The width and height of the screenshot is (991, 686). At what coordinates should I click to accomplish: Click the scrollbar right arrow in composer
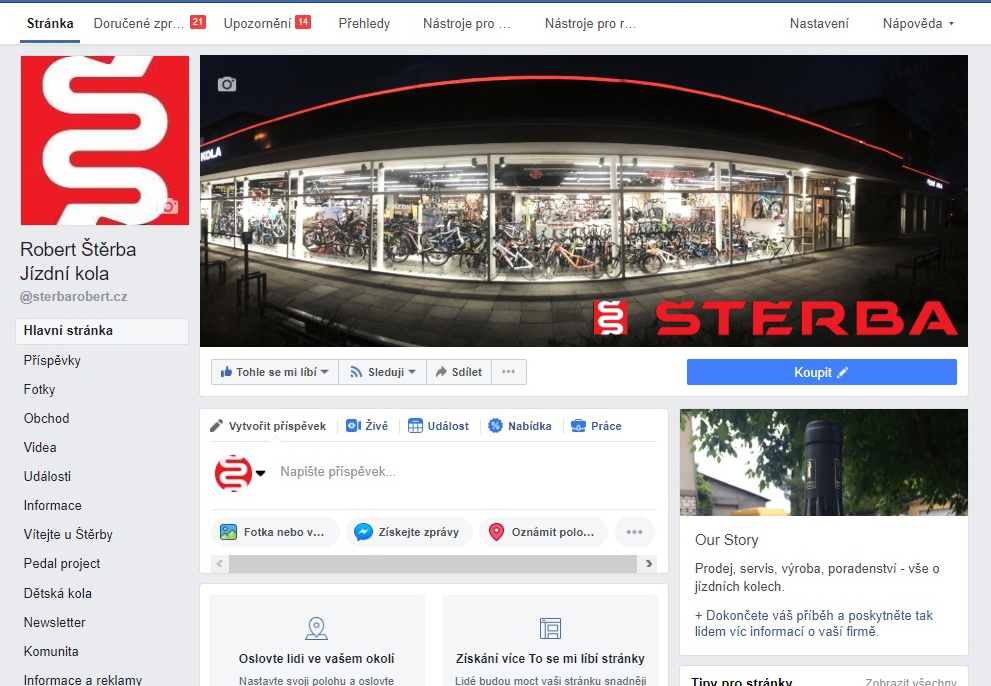[648, 564]
